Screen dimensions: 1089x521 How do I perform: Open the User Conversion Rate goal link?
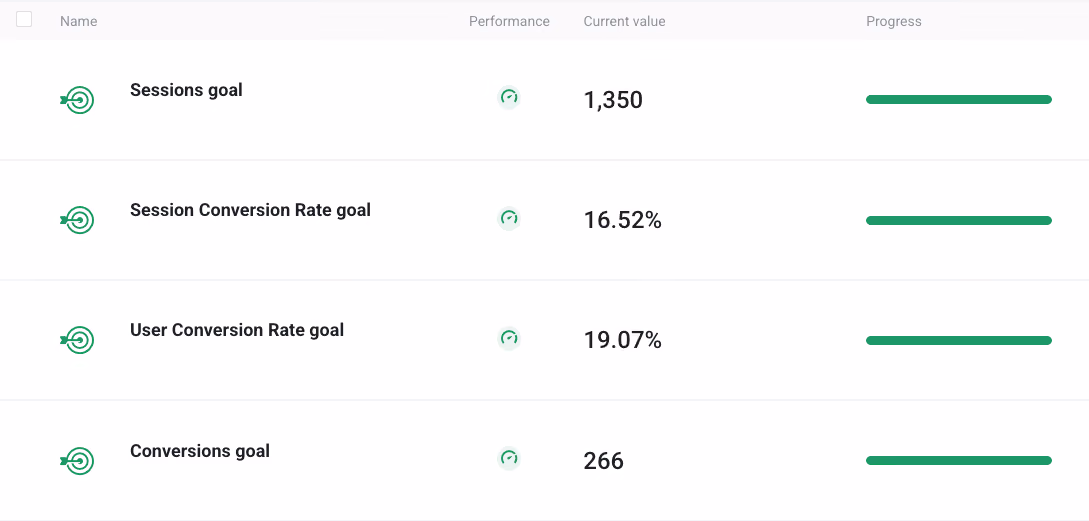237,330
